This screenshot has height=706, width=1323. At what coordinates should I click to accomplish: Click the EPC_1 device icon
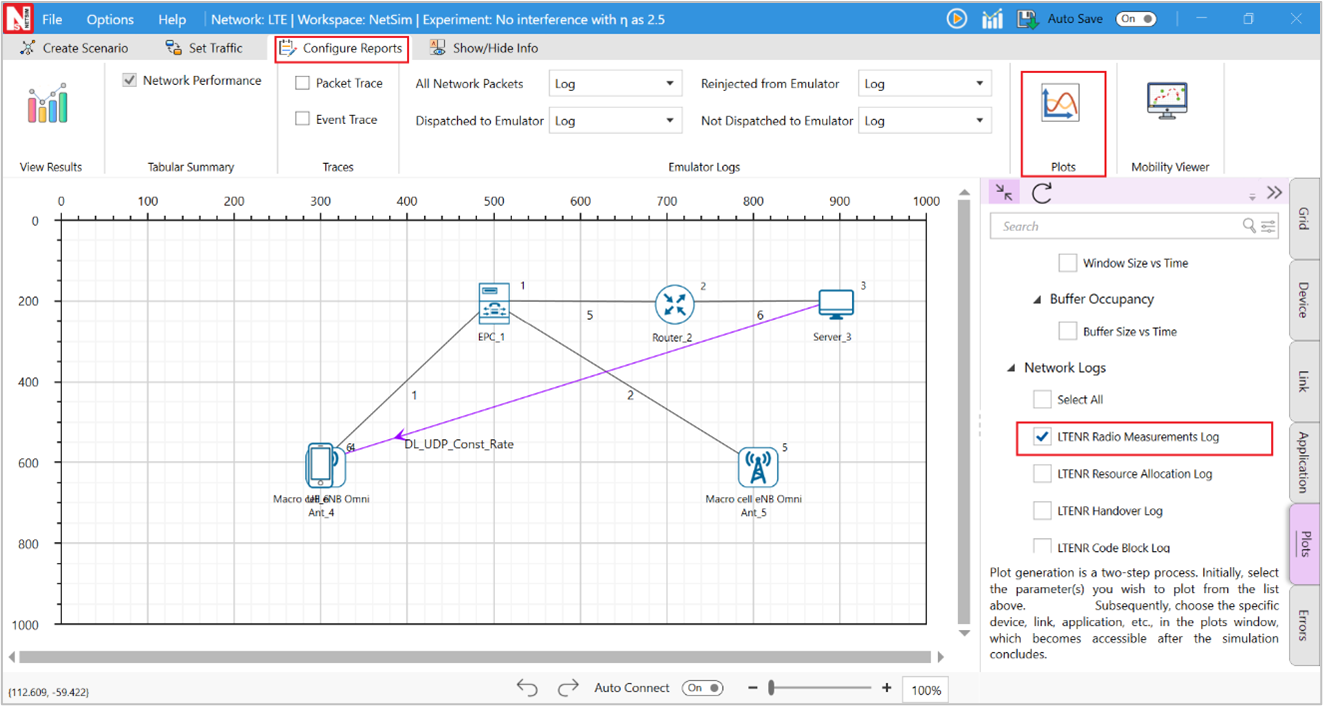coord(493,302)
